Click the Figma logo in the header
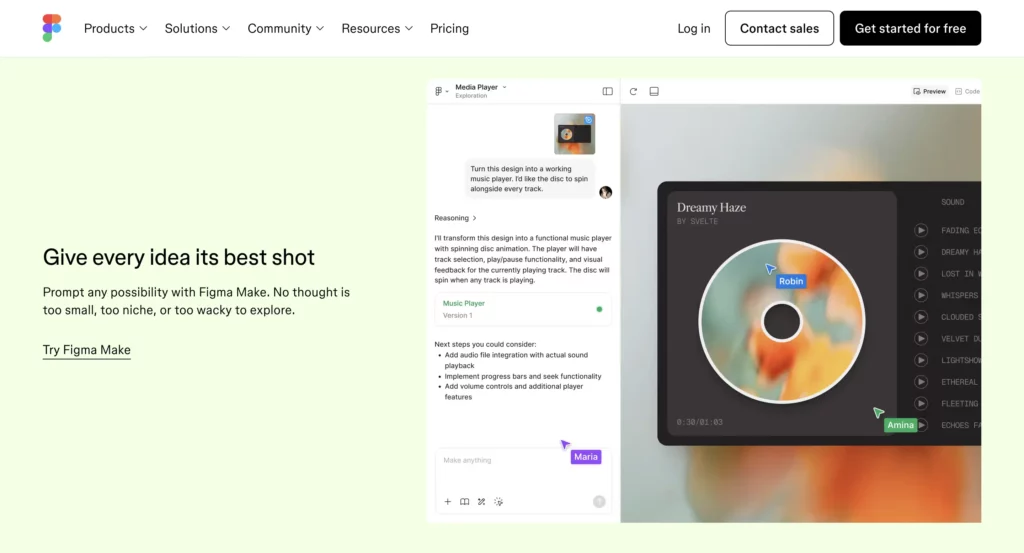Image resolution: width=1024 pixels, height=553 pixels. tap(52, 28)
